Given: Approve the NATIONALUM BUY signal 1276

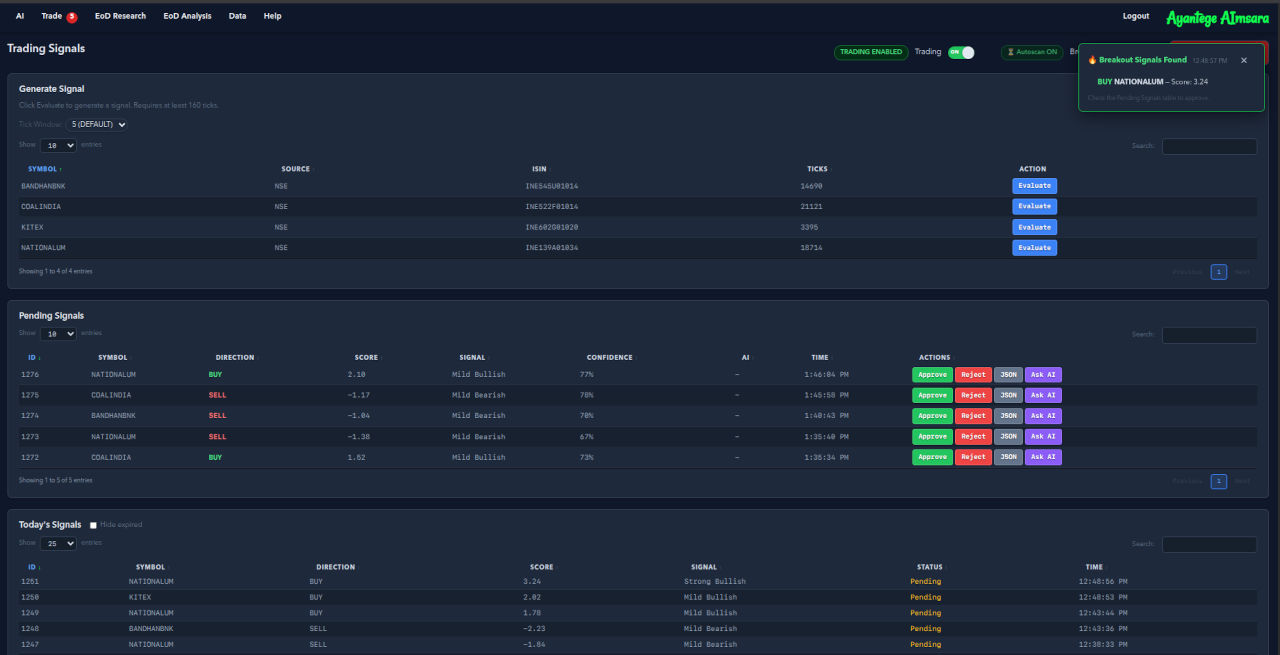Looking at the screenshot, I should pos(932,374).
